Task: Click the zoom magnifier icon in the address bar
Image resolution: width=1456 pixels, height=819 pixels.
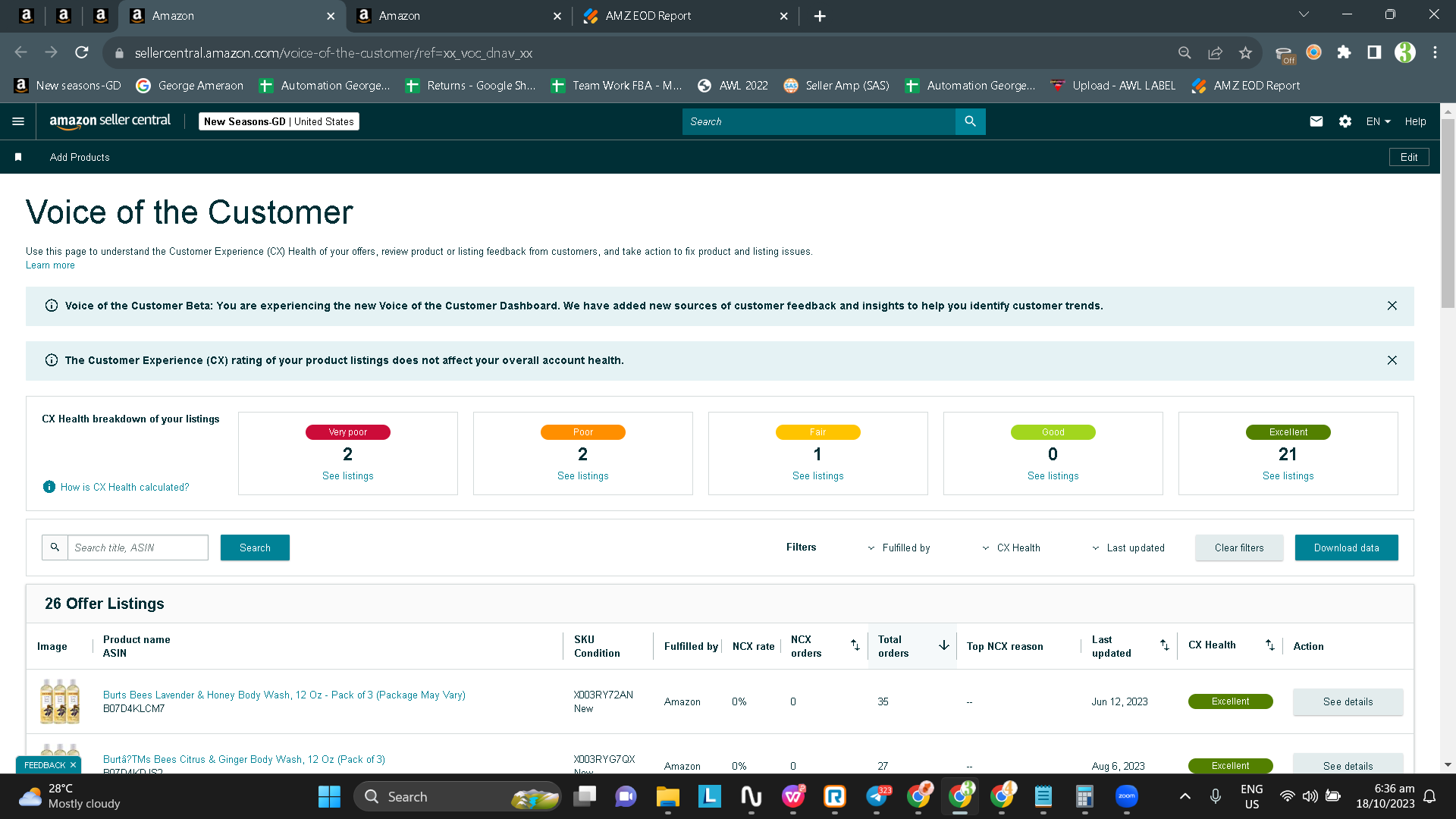Action: coord(1185,52)
